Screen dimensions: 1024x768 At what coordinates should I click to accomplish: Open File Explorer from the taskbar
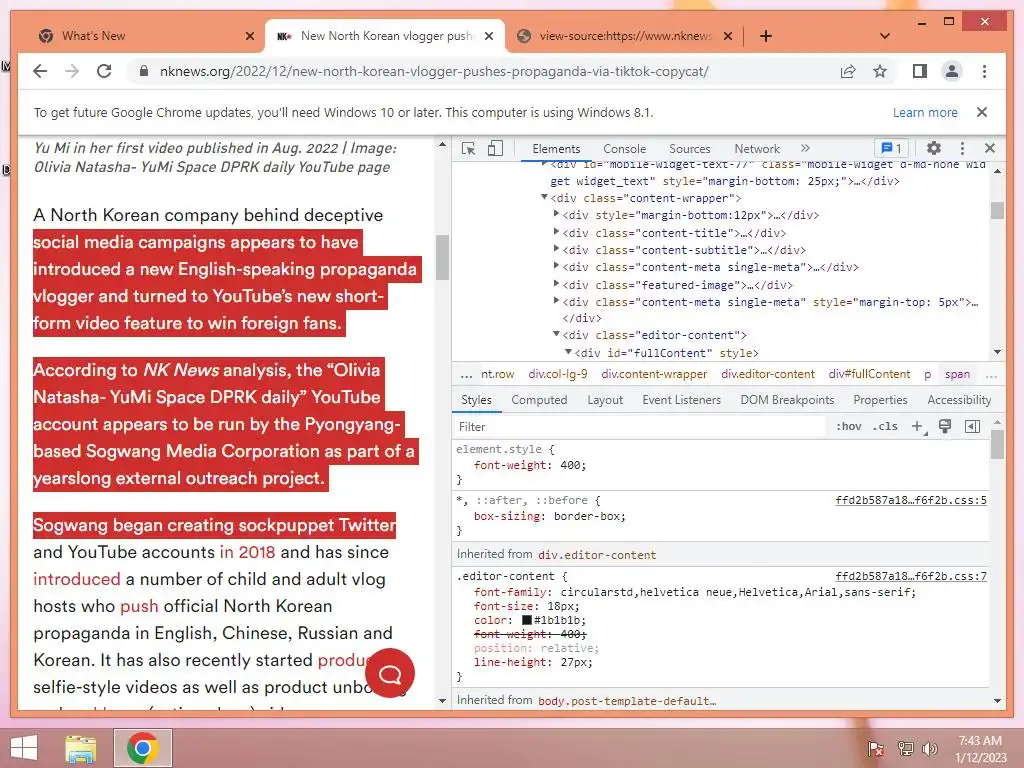pyautogui.click(x=80, y=748)
